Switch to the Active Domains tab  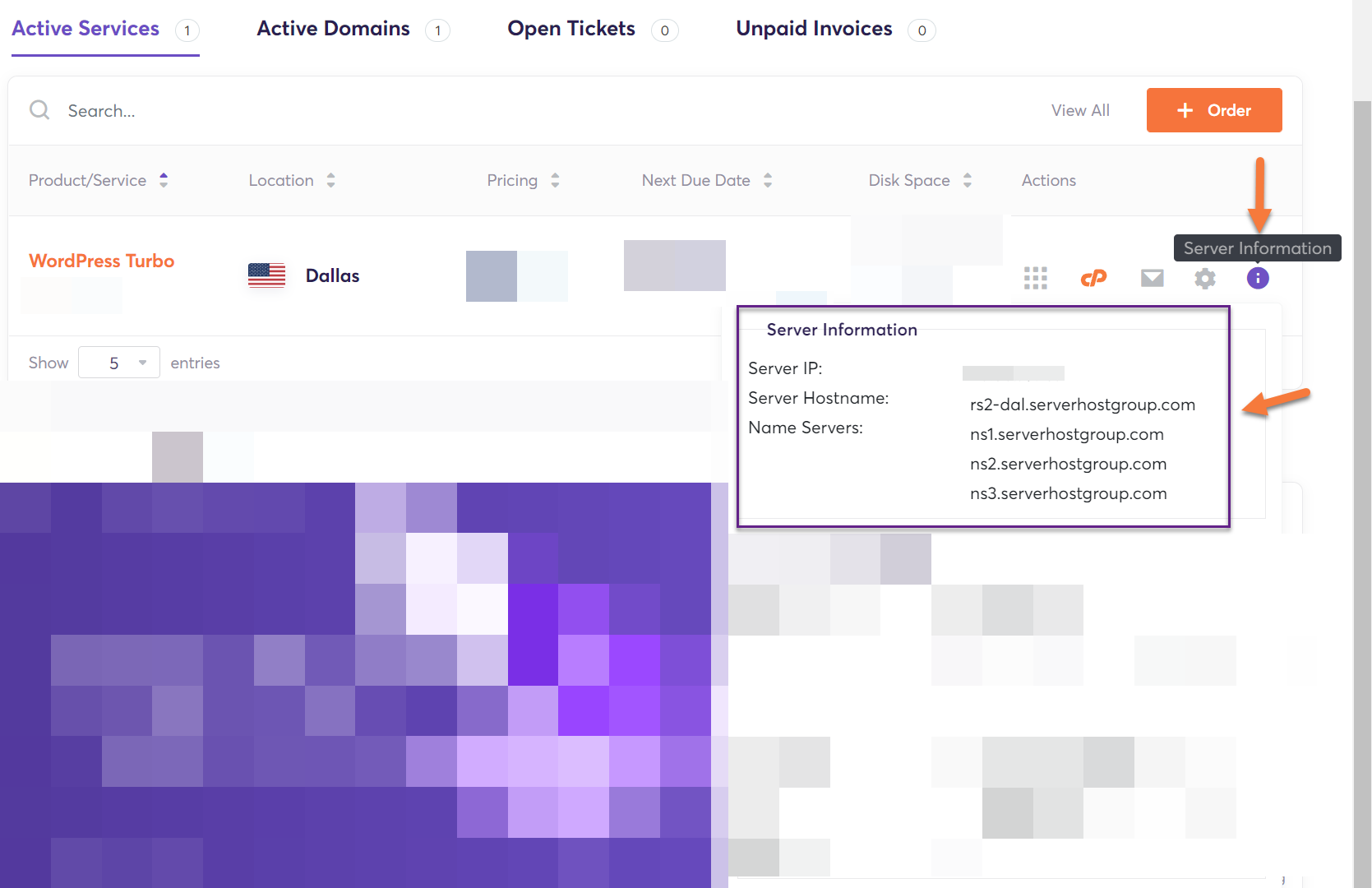[x=333, y=29]
